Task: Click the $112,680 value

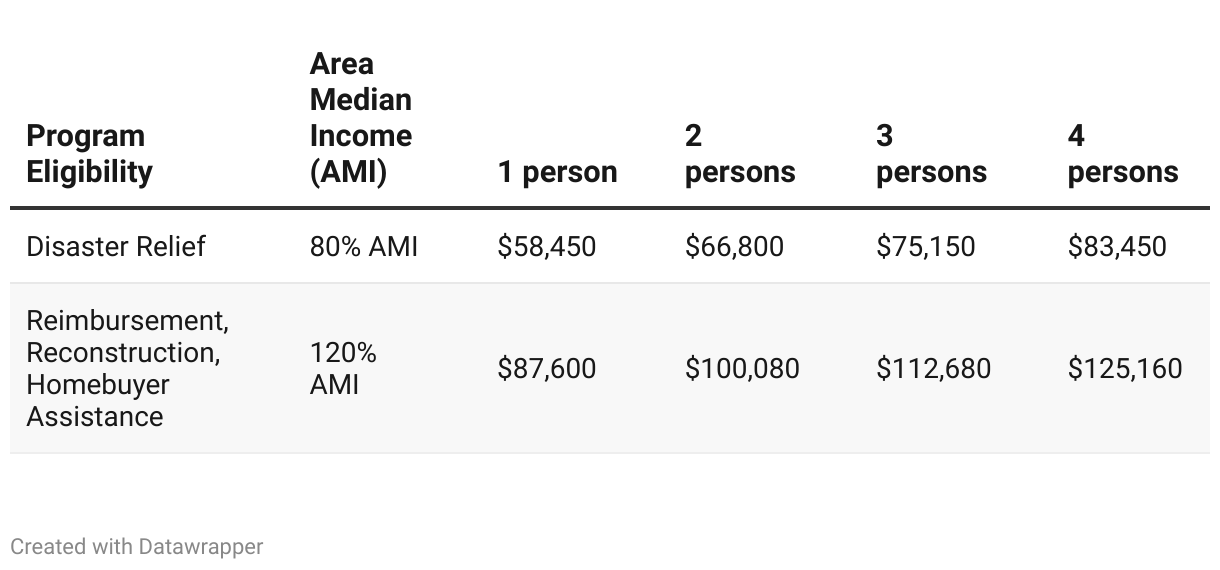Action: [933, 368]
